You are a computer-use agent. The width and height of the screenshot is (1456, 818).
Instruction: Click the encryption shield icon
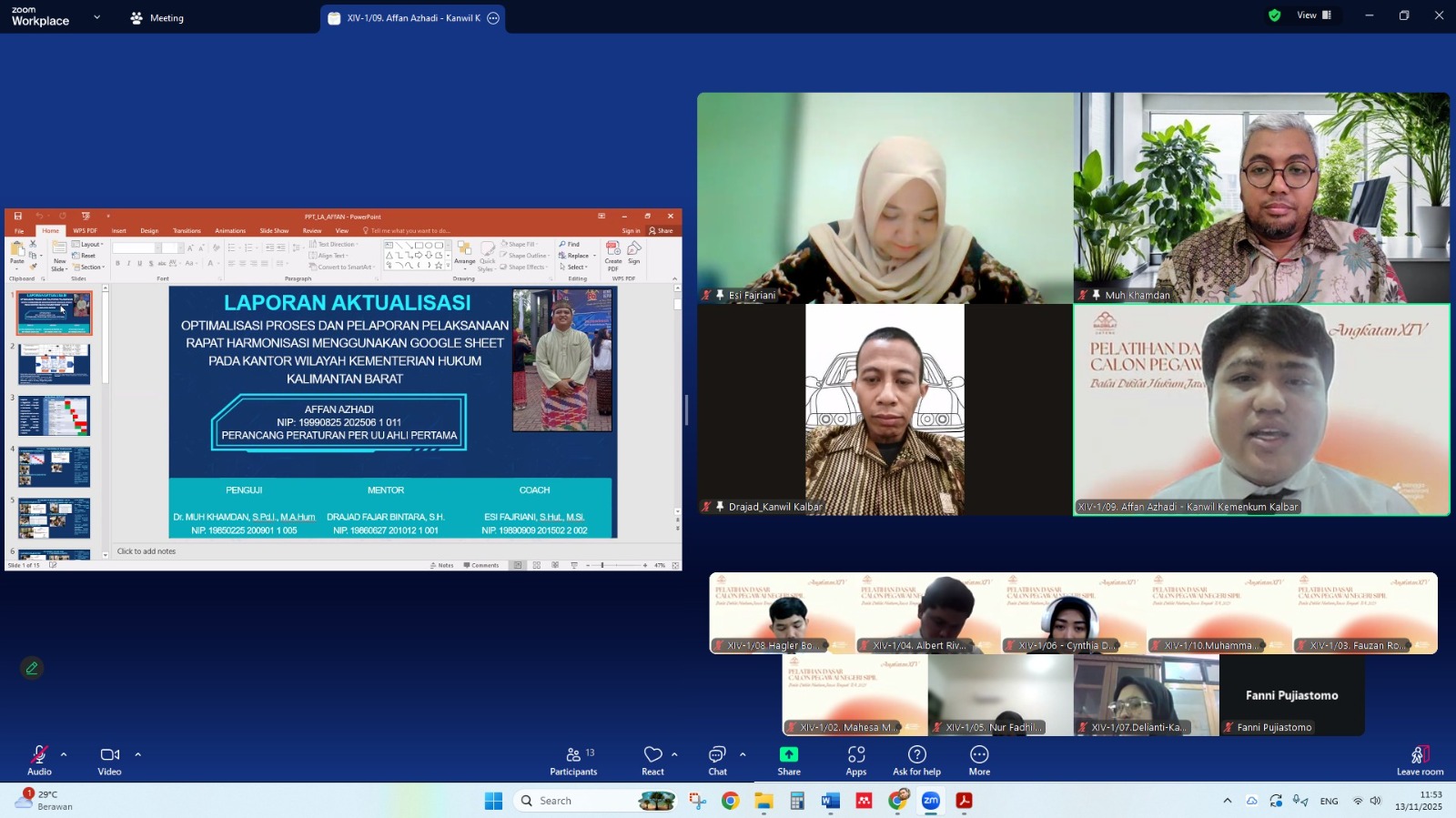[x=1274, y=15]
